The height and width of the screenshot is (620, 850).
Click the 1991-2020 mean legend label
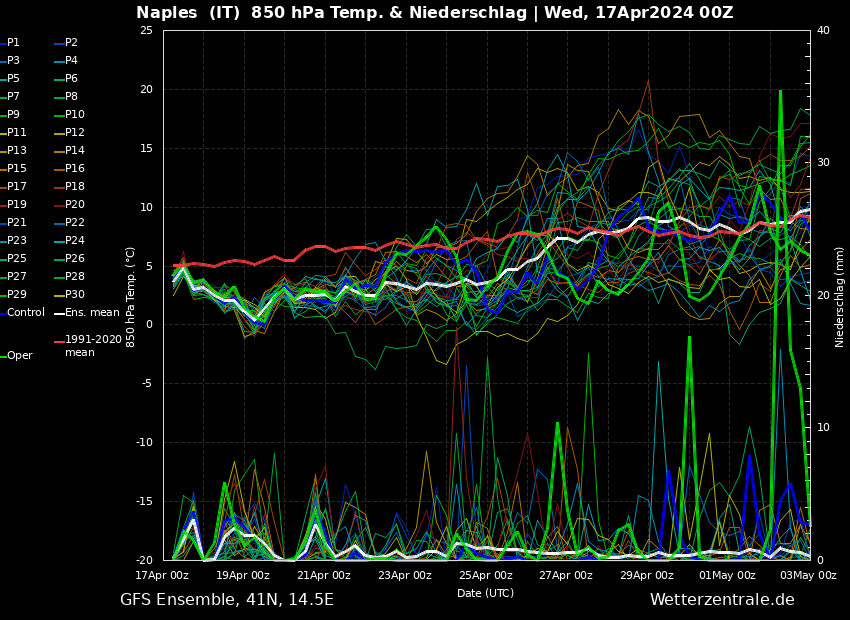click(x=88, y=346)
